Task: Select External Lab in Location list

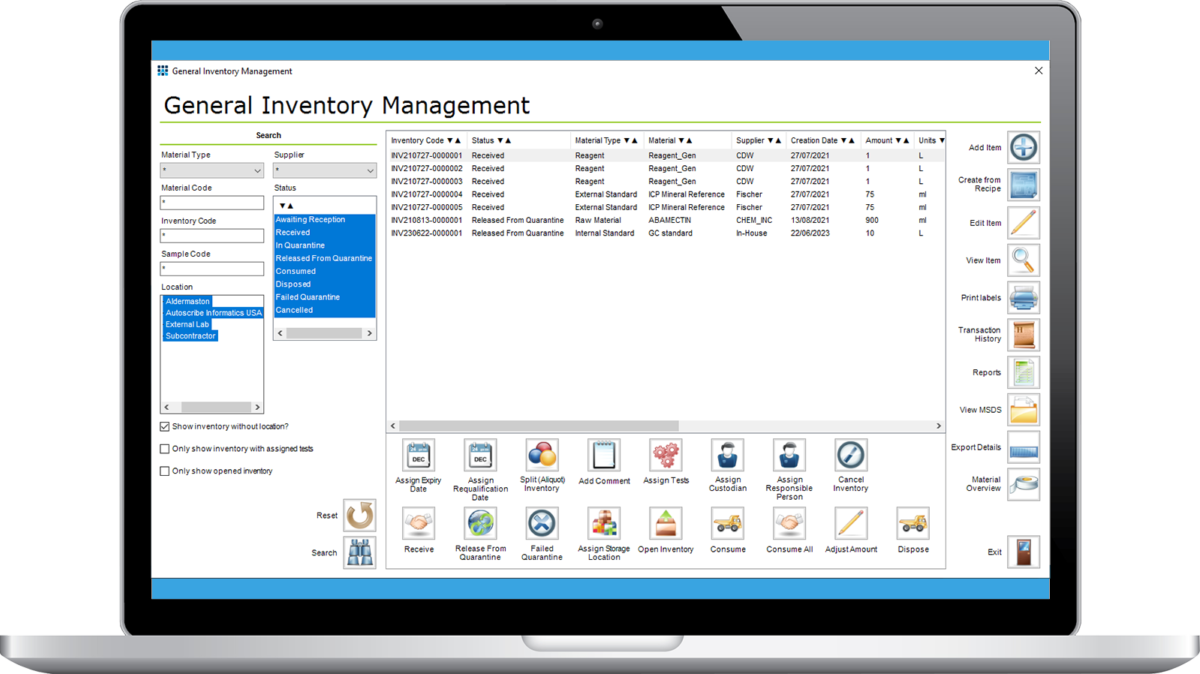Action: [x=187, y=324]
